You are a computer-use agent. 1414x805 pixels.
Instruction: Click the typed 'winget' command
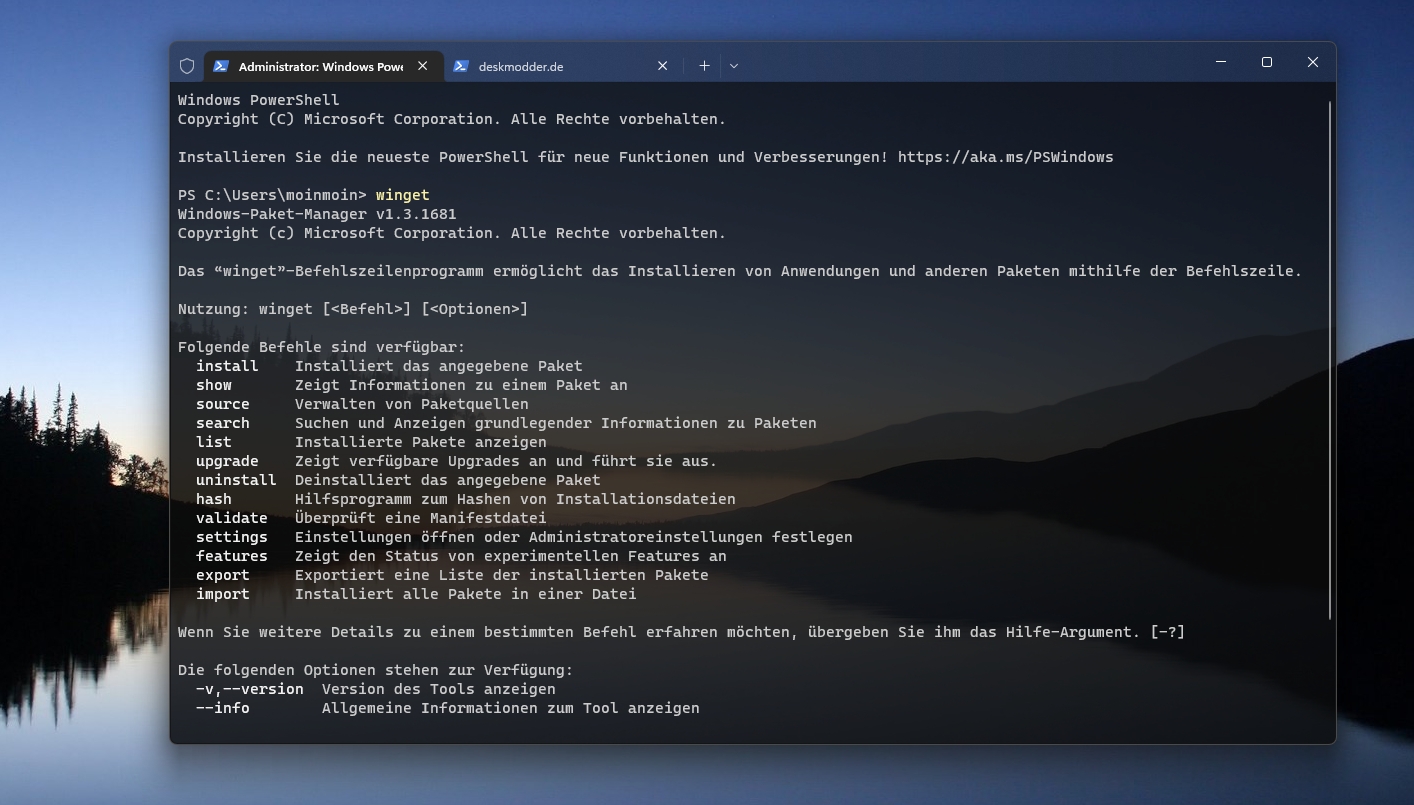(403, 195)
